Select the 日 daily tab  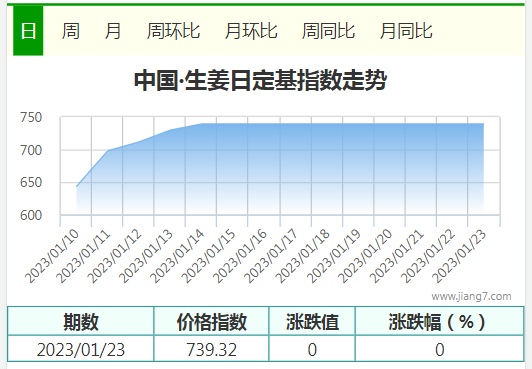28,31
